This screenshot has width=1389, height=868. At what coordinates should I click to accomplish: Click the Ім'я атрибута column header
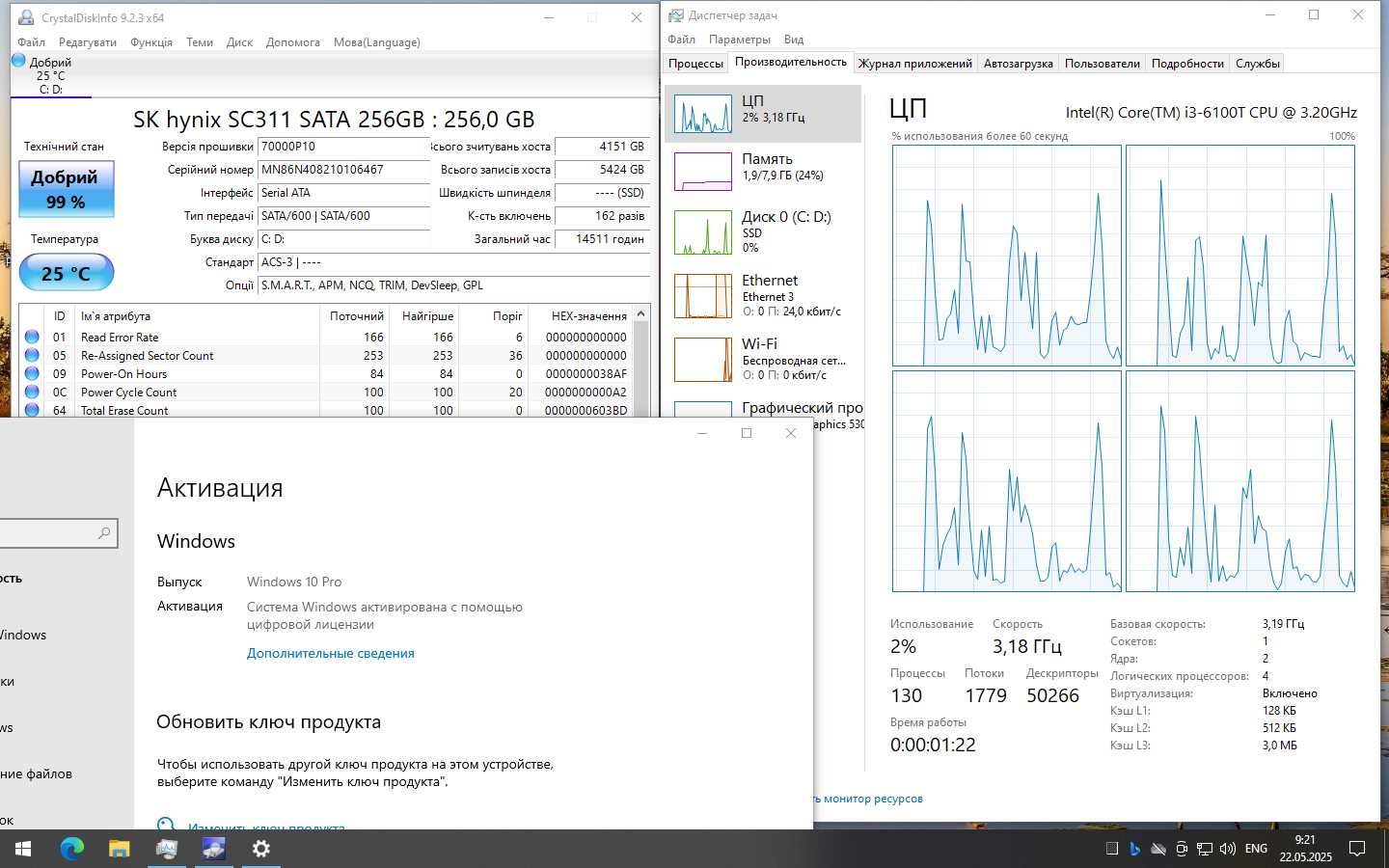click(197, 316)
